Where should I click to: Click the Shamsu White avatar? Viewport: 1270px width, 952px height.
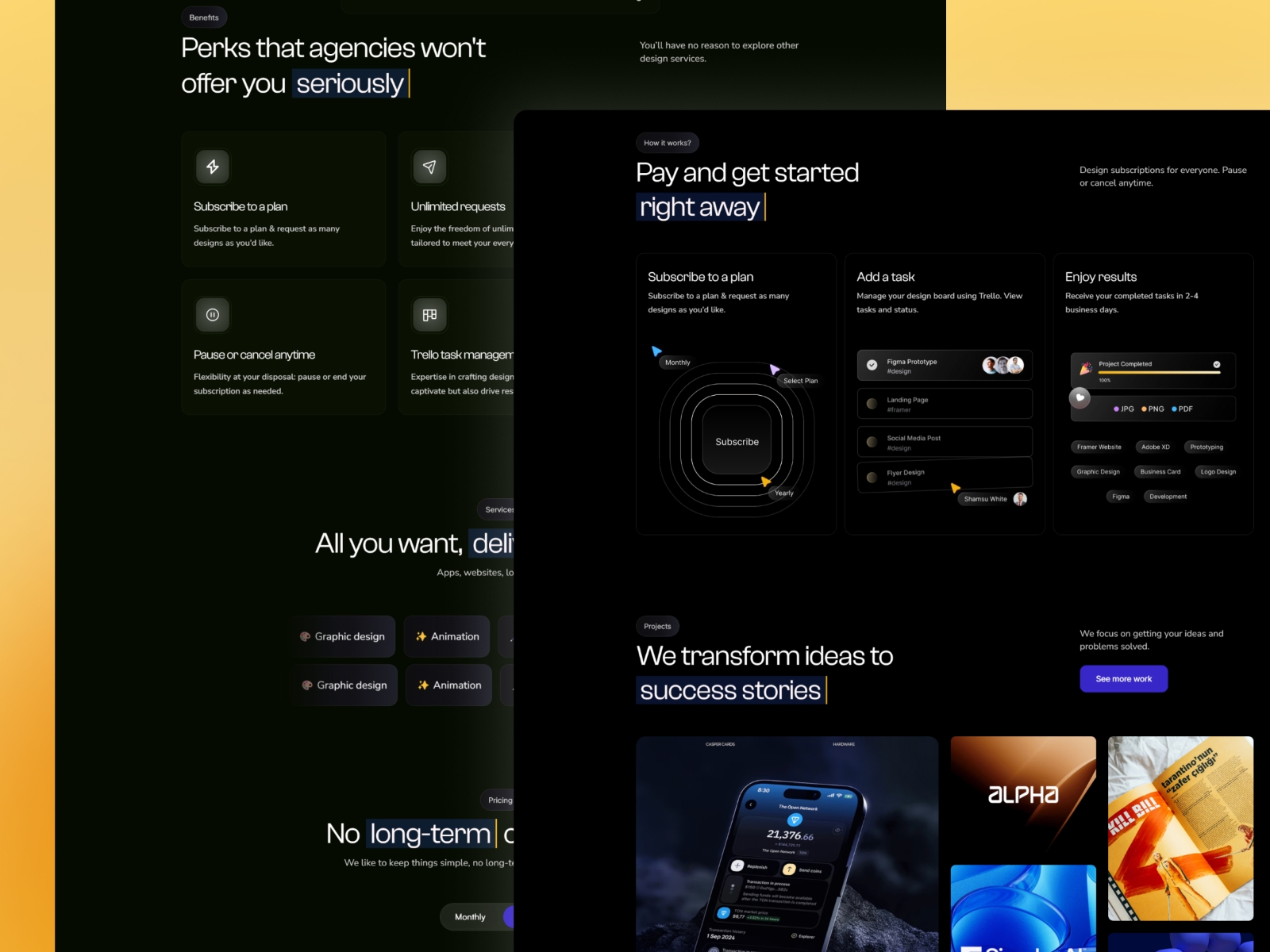(x=1020, y=499)
